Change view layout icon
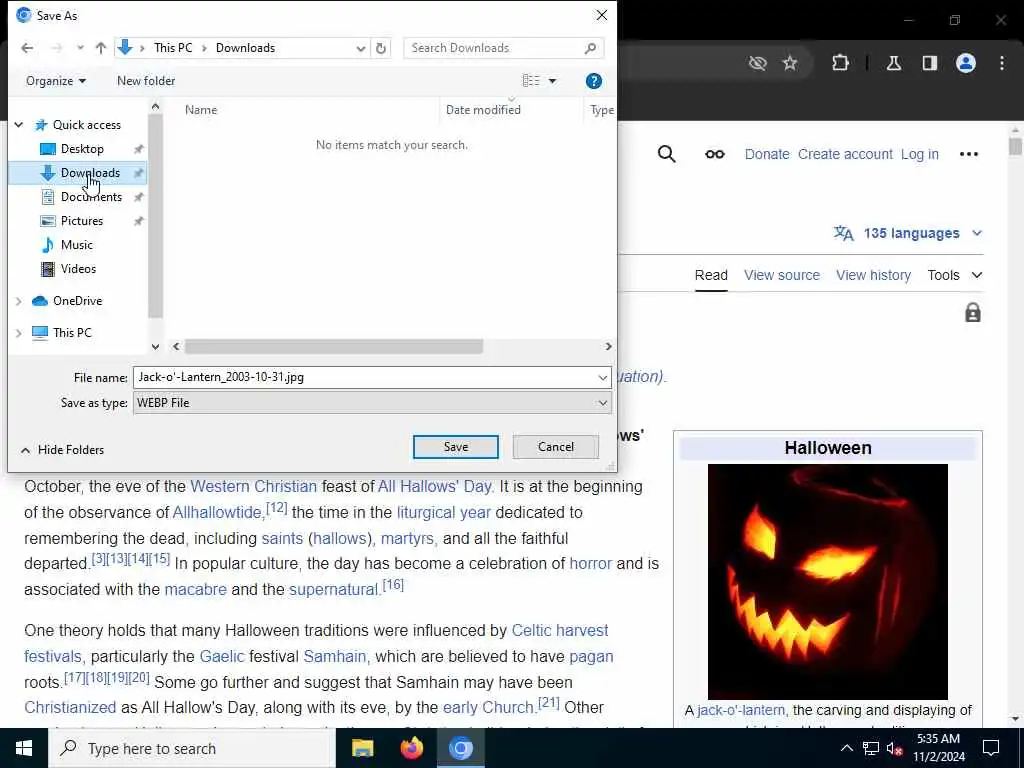This screenshot has height=768, width=1024. 531,81
